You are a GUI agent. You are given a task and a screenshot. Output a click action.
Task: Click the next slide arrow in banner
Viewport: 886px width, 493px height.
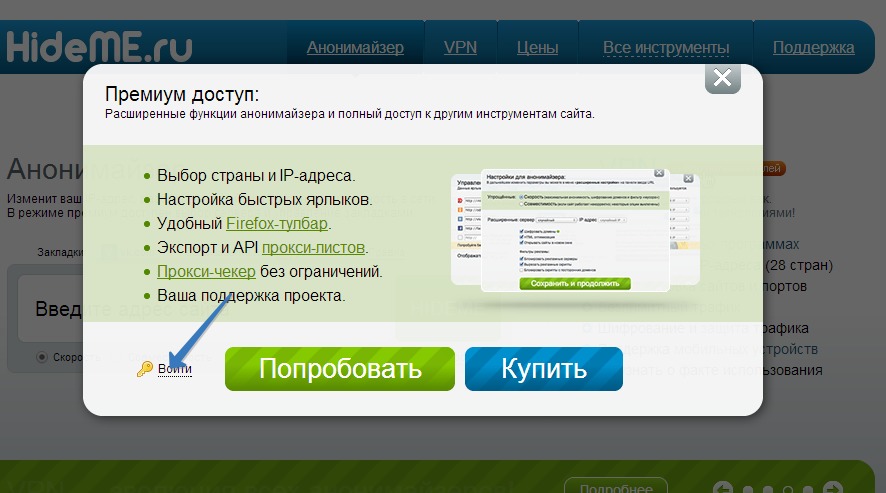[x=833, y=488]
